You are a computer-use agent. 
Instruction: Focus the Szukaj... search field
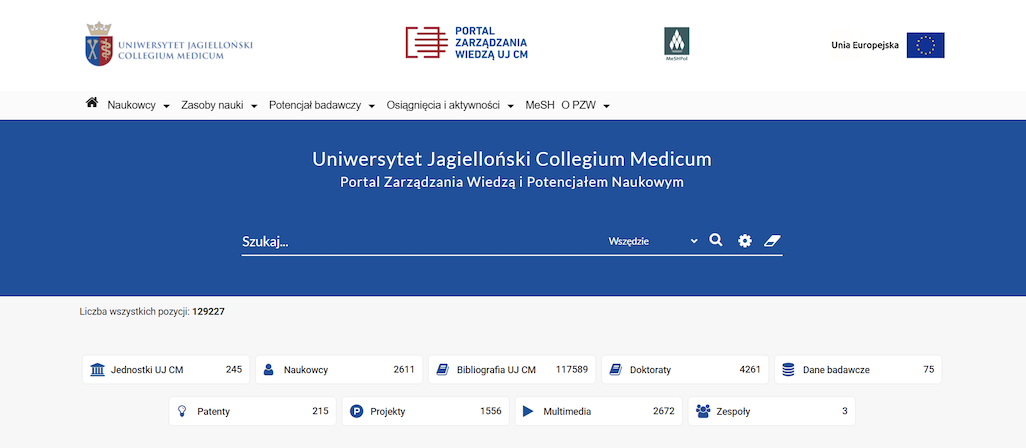coord(422,241)
